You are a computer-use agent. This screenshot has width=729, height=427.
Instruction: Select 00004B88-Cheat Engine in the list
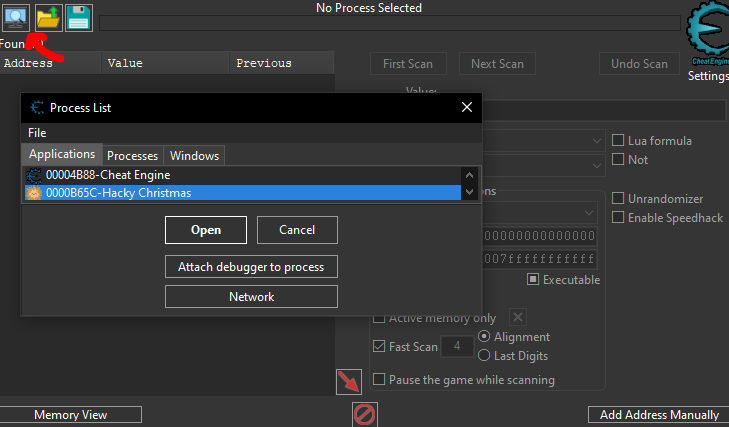click(242, 175)
